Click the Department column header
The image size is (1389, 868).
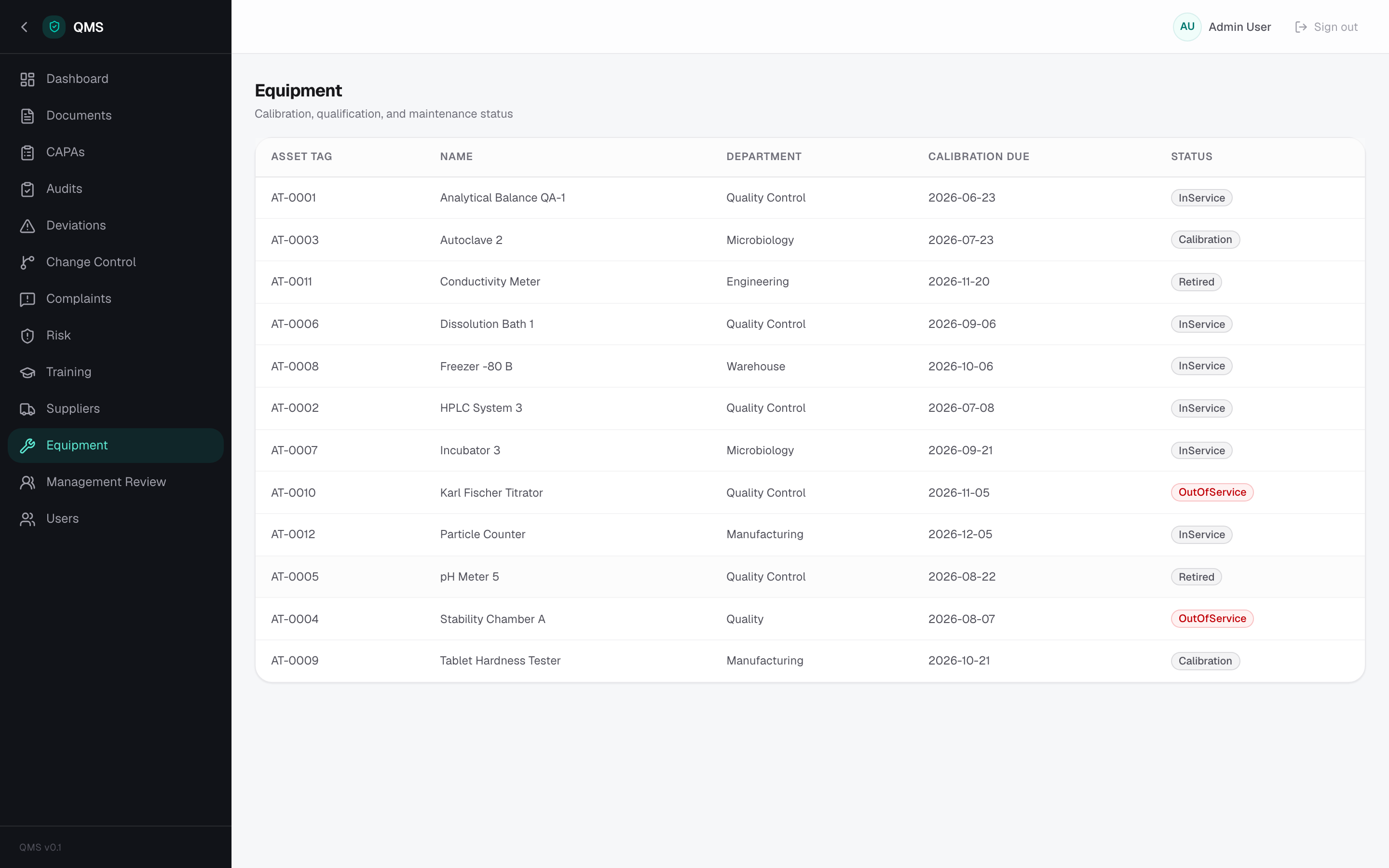click(763, 156)
